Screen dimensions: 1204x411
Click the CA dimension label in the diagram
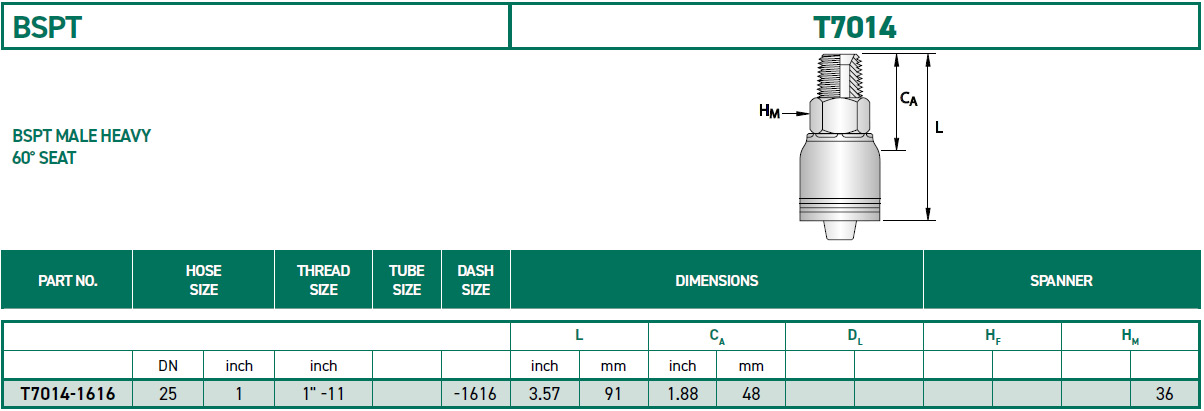908,98
